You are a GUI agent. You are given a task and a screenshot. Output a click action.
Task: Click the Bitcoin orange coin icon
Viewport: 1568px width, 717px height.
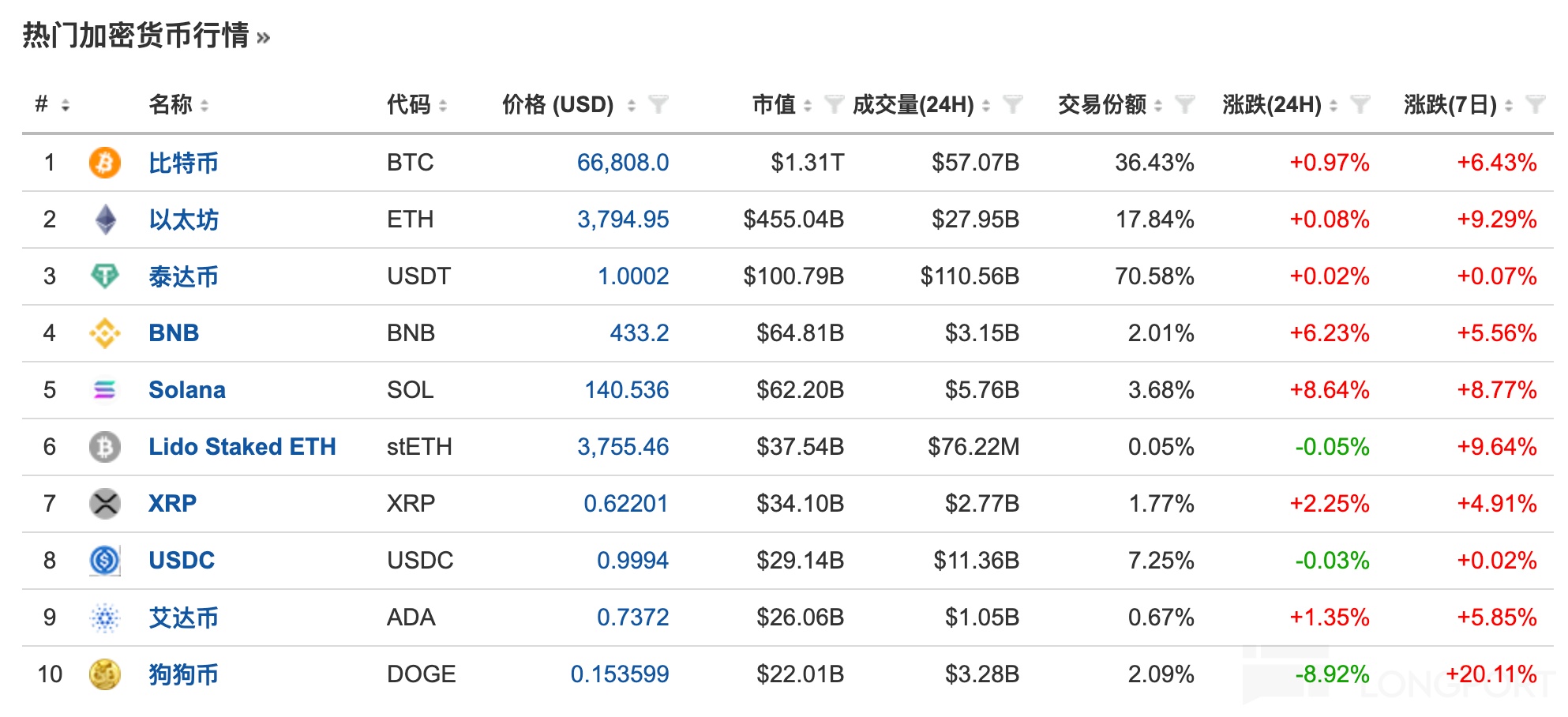[104, 163]
